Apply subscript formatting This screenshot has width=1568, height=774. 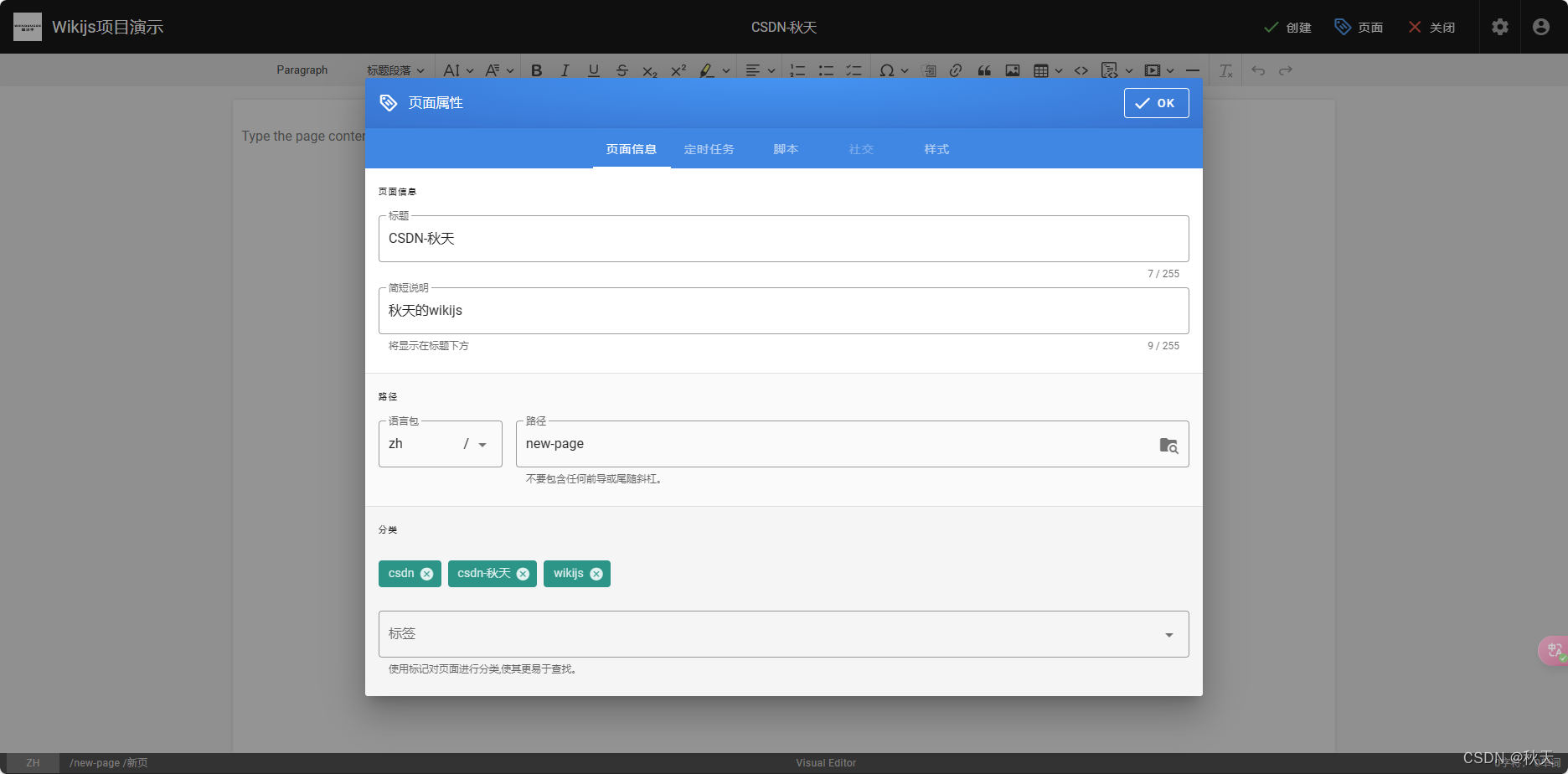point(649,70)
